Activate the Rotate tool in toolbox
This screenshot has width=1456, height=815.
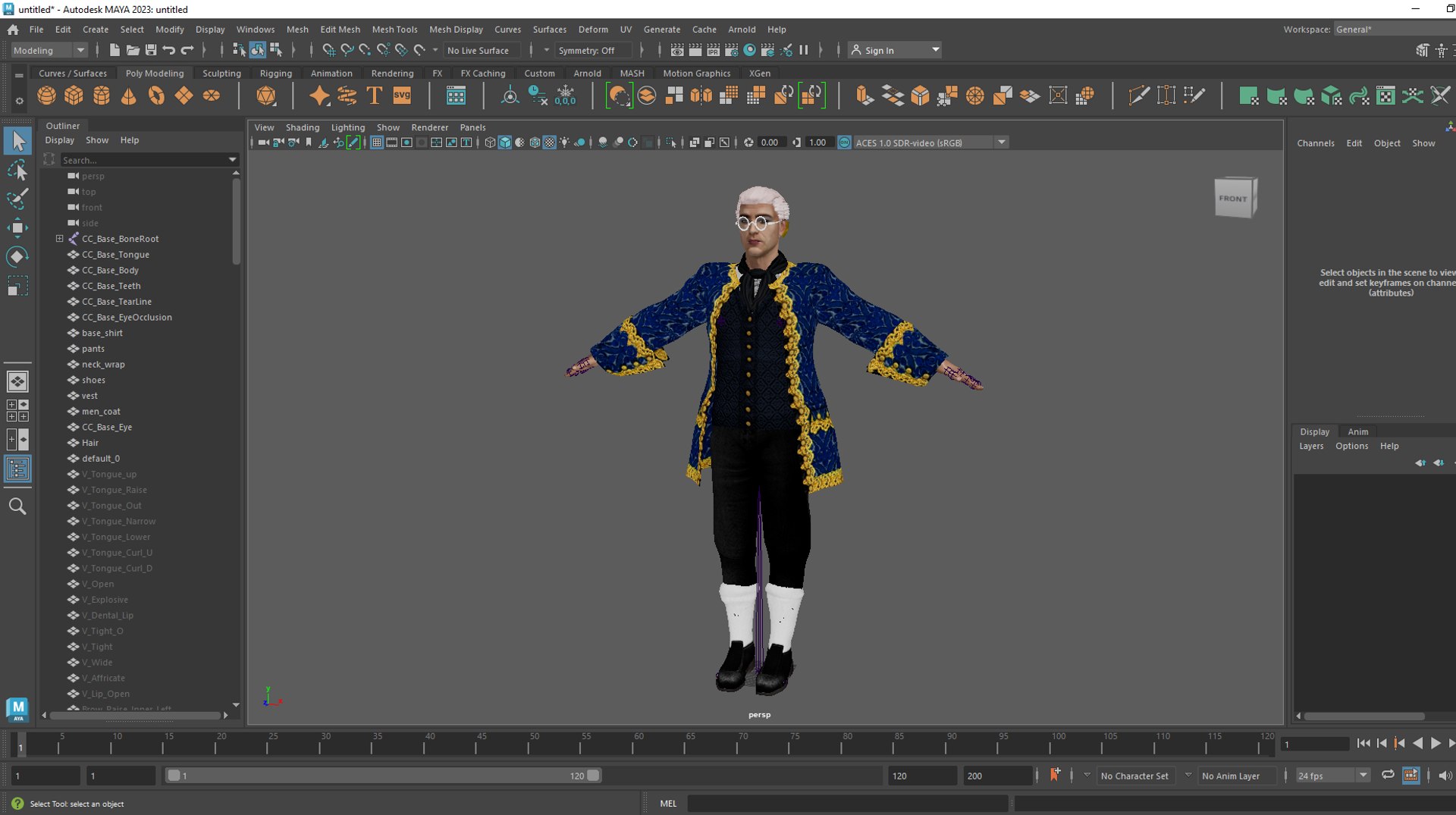click(17, 256)
